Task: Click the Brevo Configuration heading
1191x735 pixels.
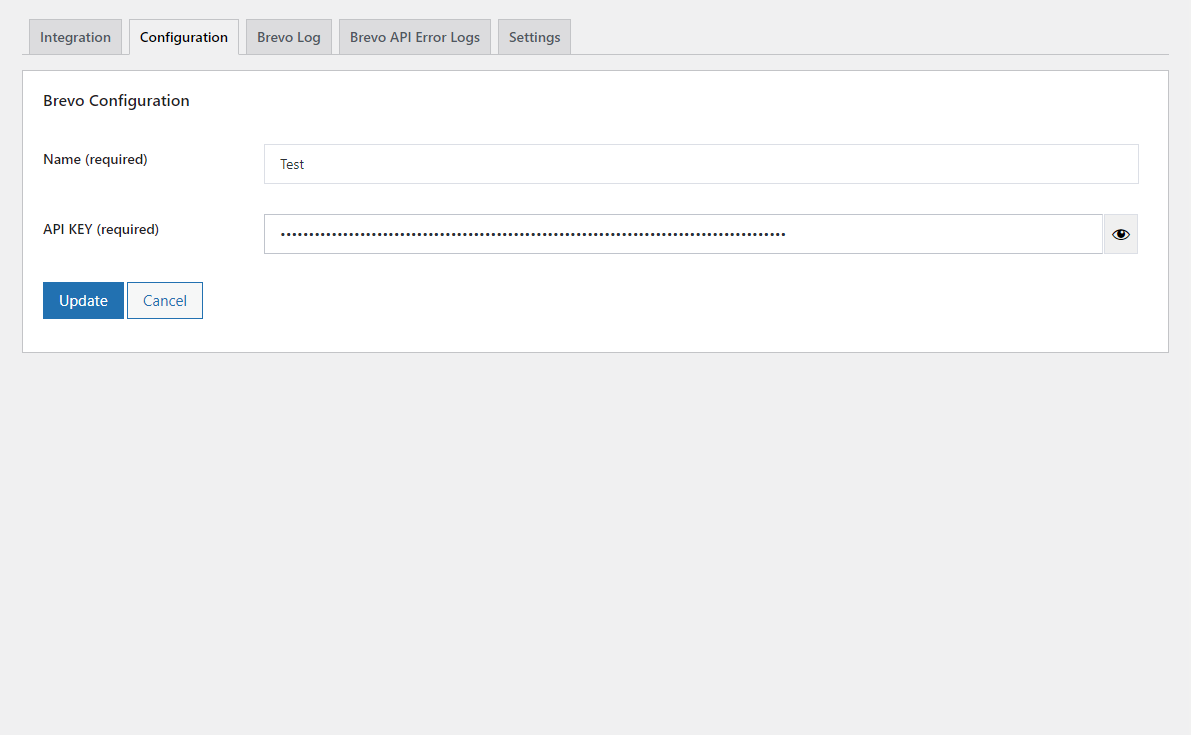Action: [x=116, y=101]
